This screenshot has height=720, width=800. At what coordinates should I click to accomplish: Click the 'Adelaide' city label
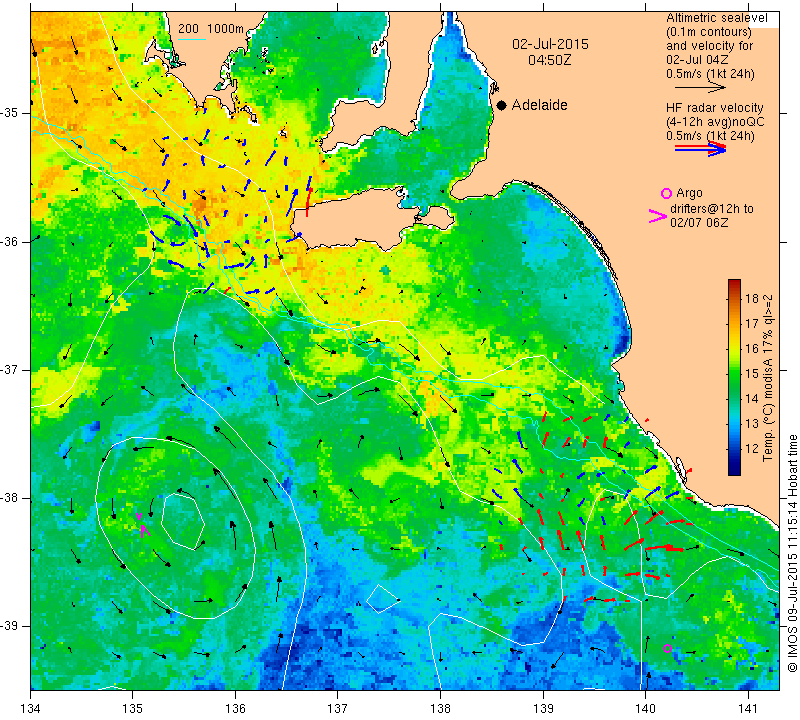[539, 105]
